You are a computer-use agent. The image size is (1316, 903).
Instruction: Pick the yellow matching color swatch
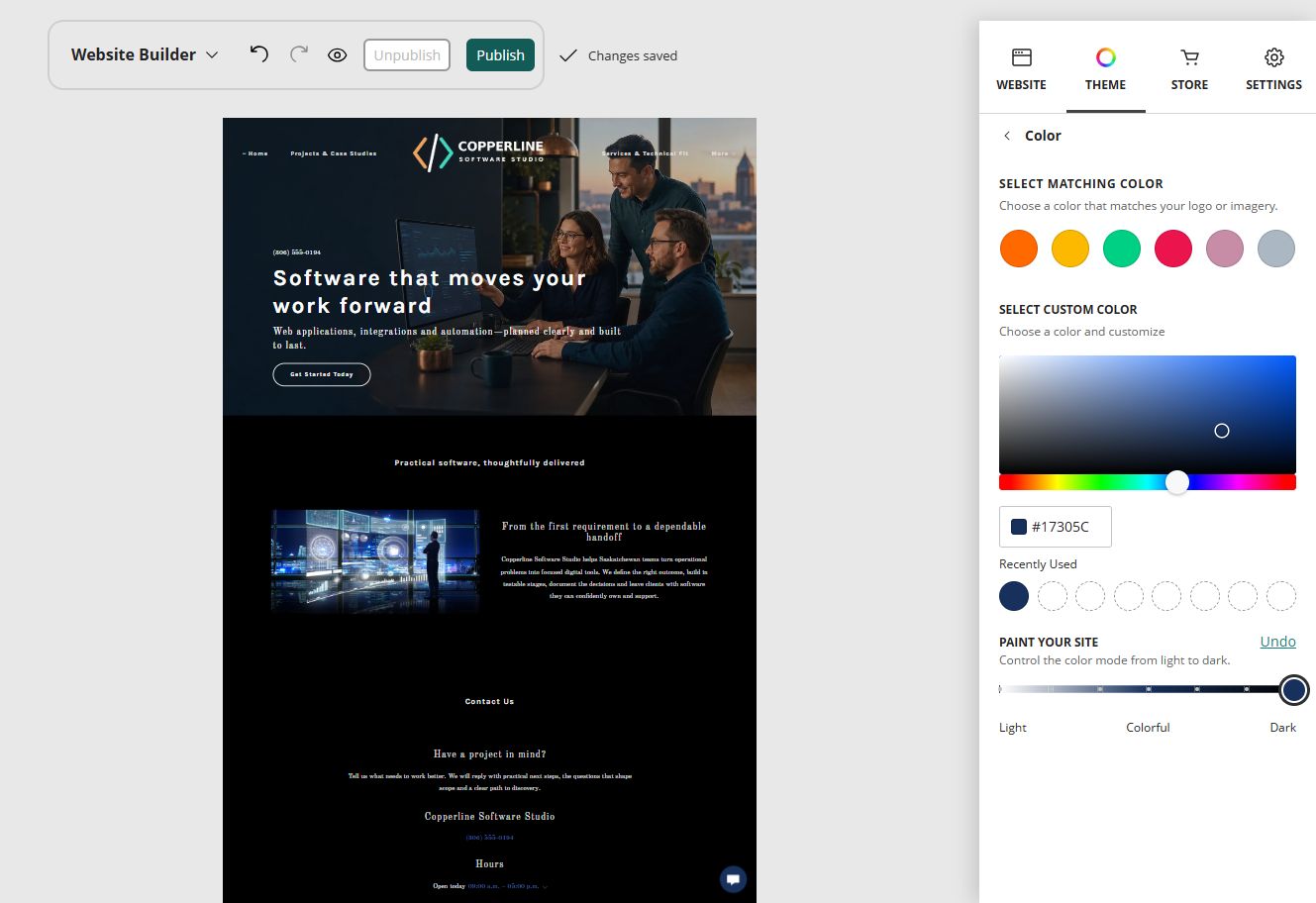click(1070, 249)
